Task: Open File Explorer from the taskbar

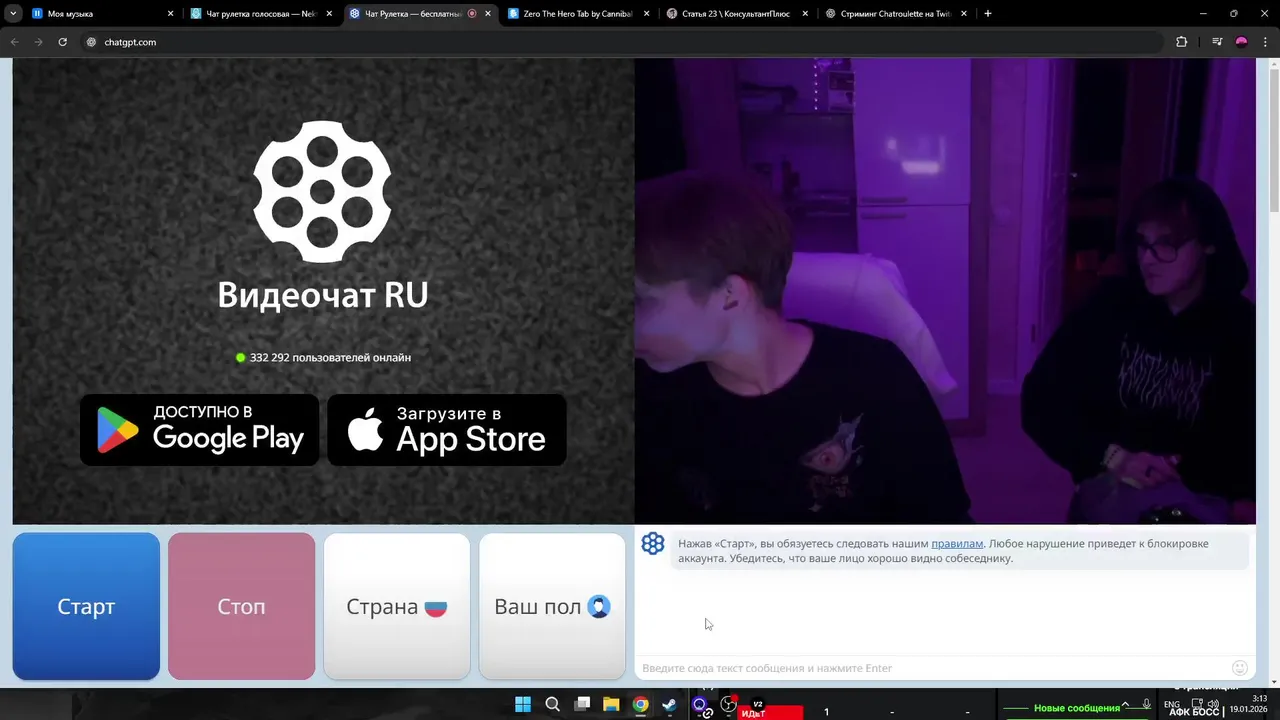Action: point(611,705)
